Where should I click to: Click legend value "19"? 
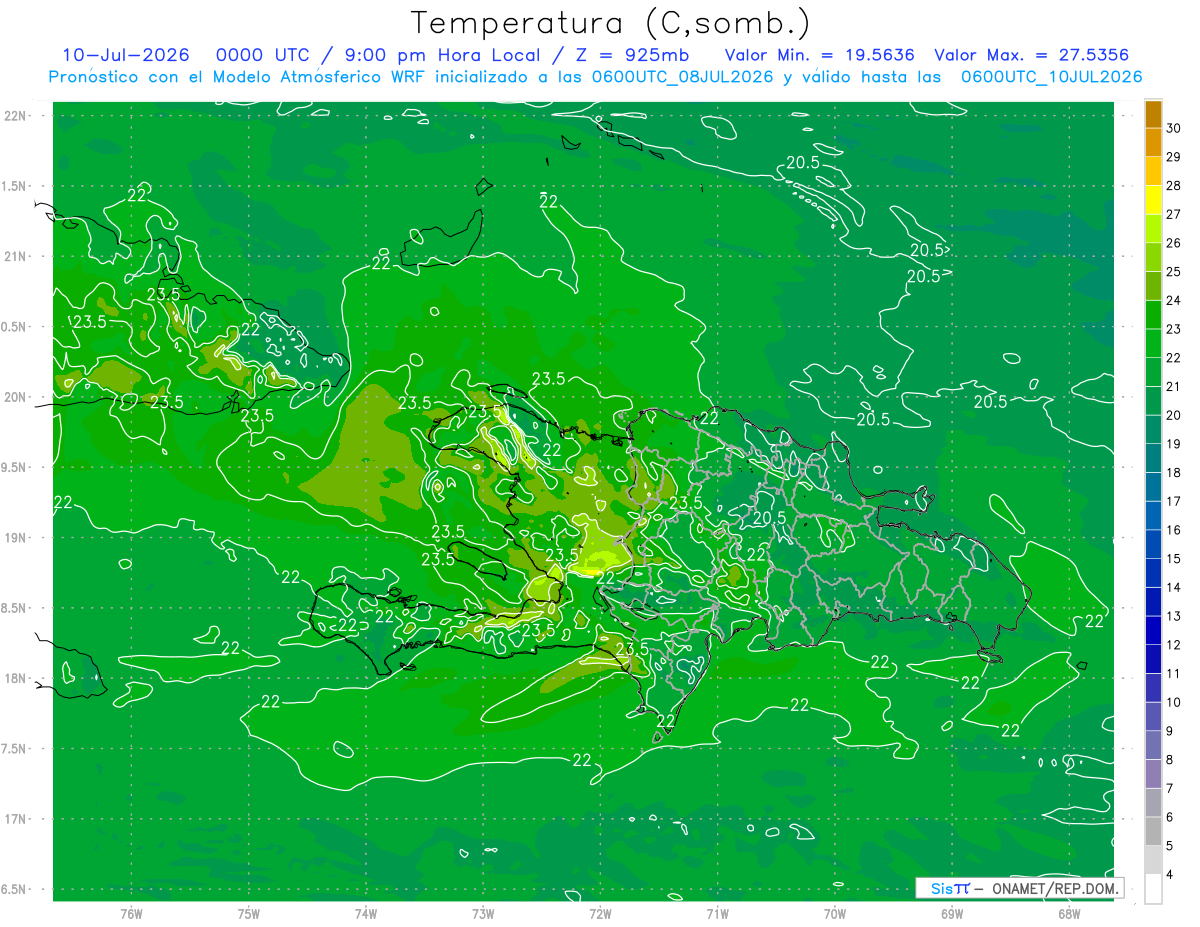click(1174, 444)
